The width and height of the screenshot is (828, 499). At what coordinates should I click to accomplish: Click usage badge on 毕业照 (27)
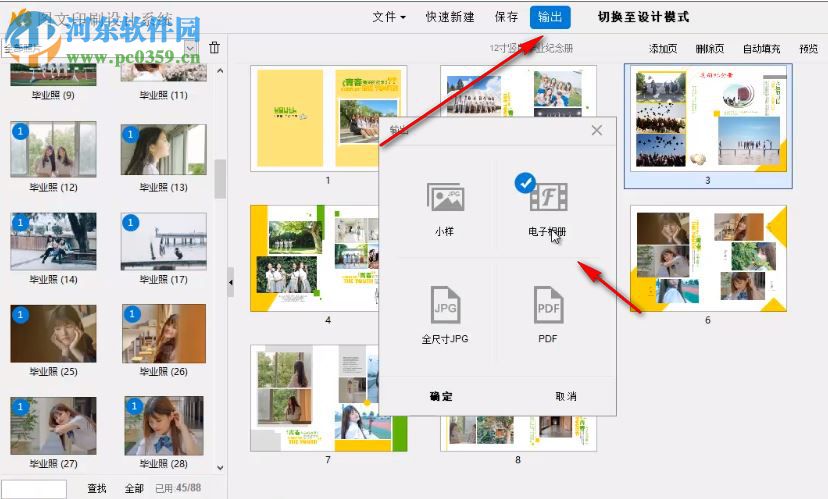(x=20, y=407)
